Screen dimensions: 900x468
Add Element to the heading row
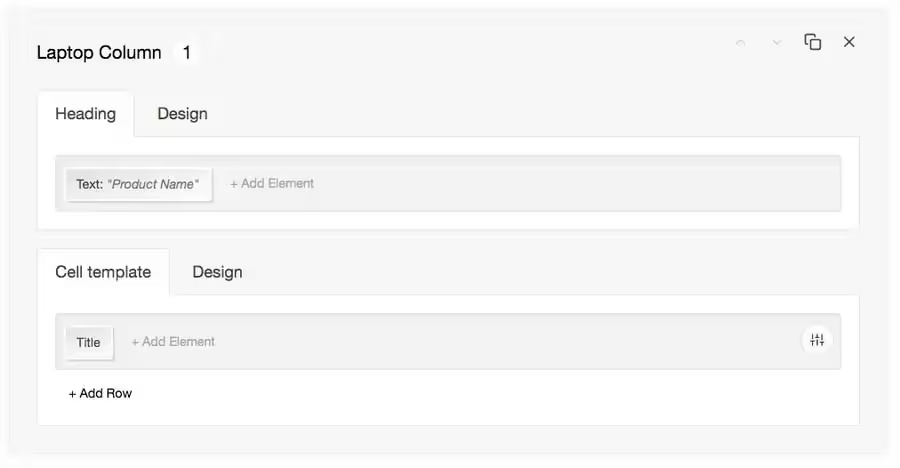point(272,184)
